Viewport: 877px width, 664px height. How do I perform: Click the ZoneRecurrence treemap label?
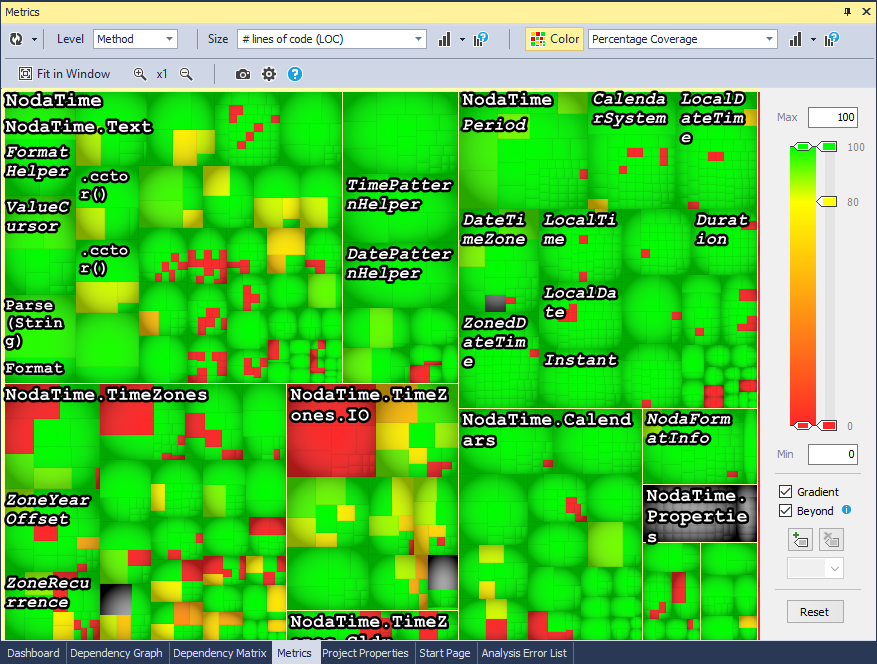tap(48, 592)
